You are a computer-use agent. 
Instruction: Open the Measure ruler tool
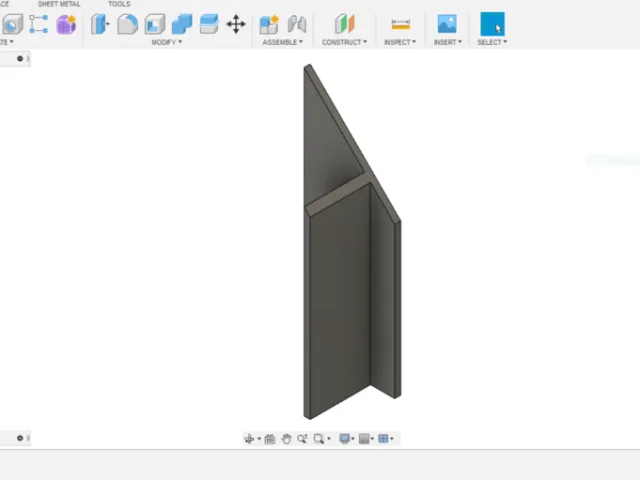coord(400,24)
